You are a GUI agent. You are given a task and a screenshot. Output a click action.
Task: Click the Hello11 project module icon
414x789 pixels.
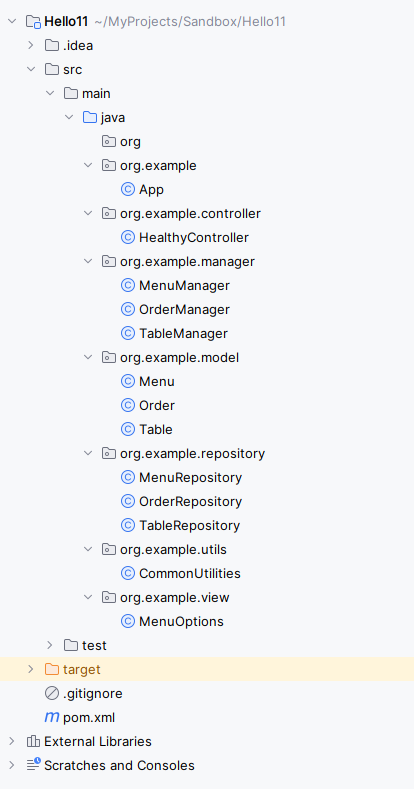click(x=33, y=22)
